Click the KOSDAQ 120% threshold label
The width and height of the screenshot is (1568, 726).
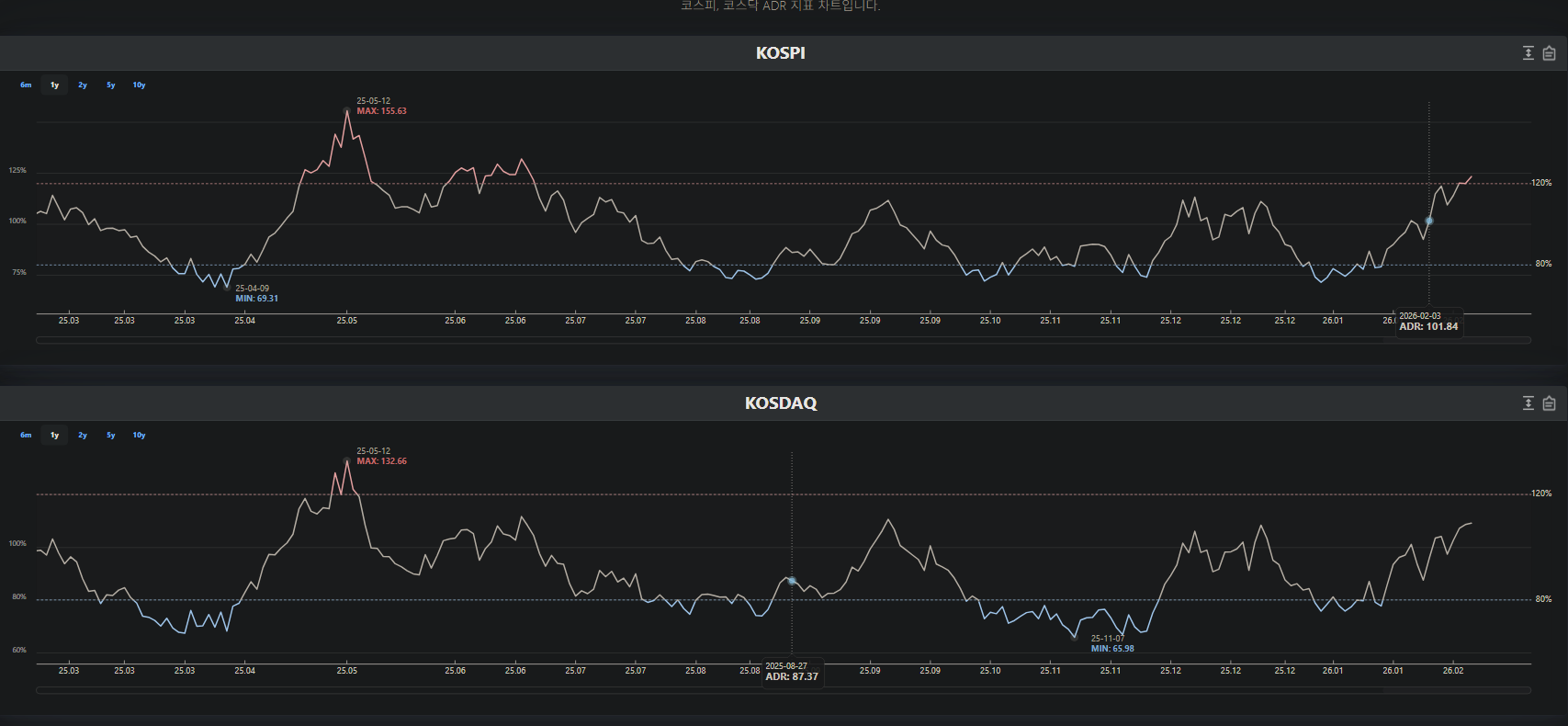tap(1541, 493)
